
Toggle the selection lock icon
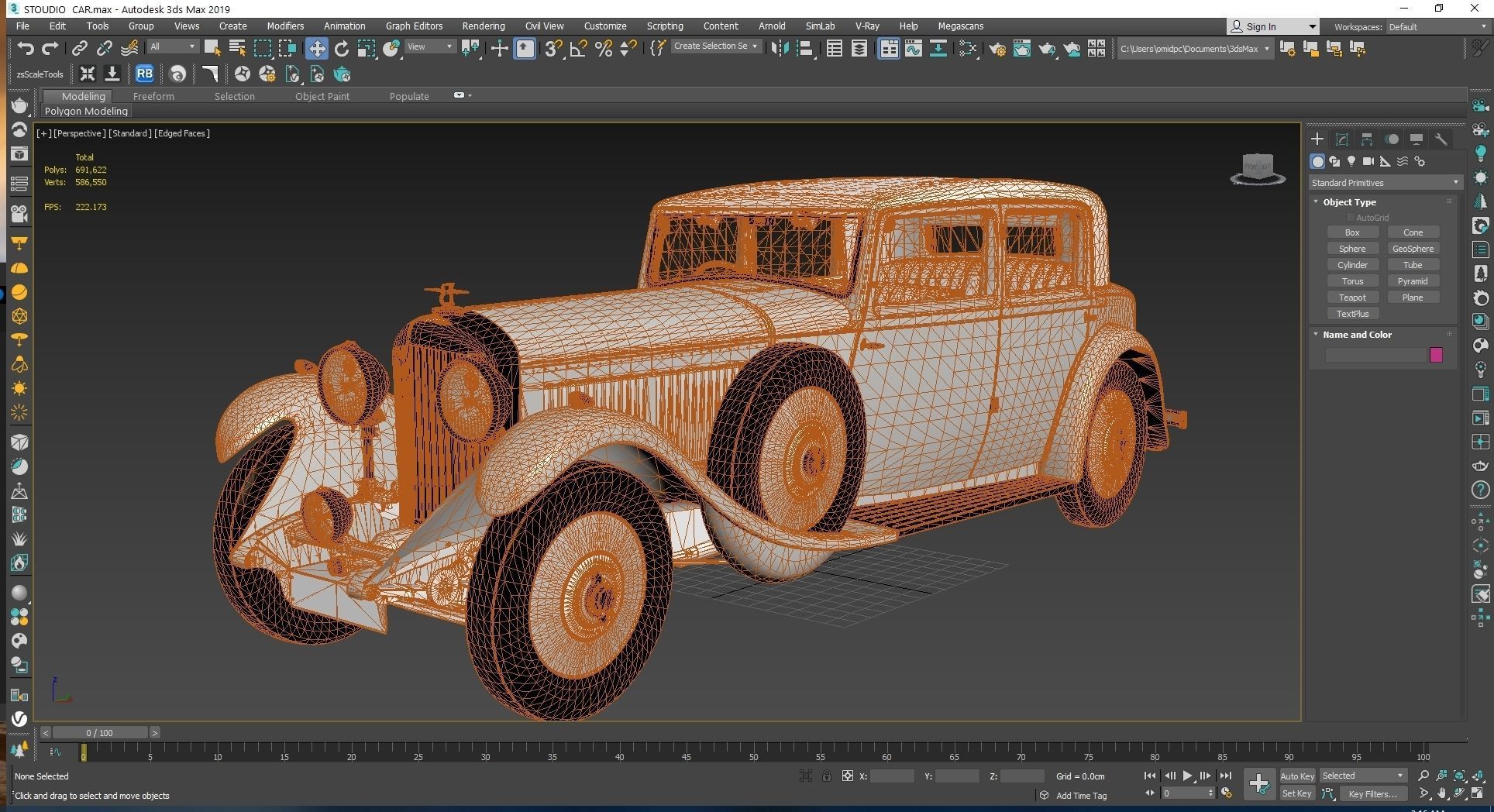point(827,776)
